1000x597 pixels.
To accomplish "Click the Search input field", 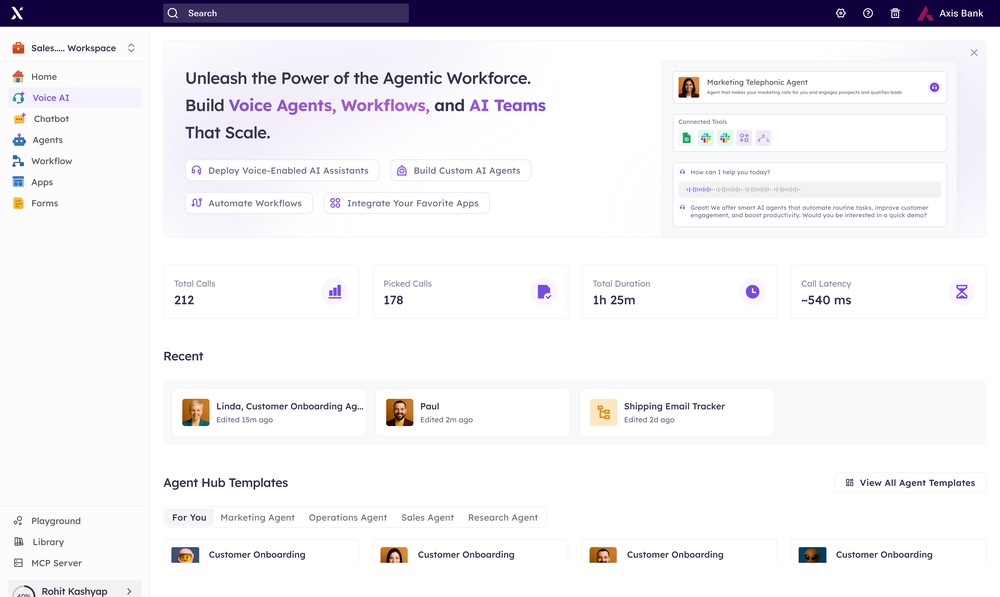I will click(x=286, y=13).
